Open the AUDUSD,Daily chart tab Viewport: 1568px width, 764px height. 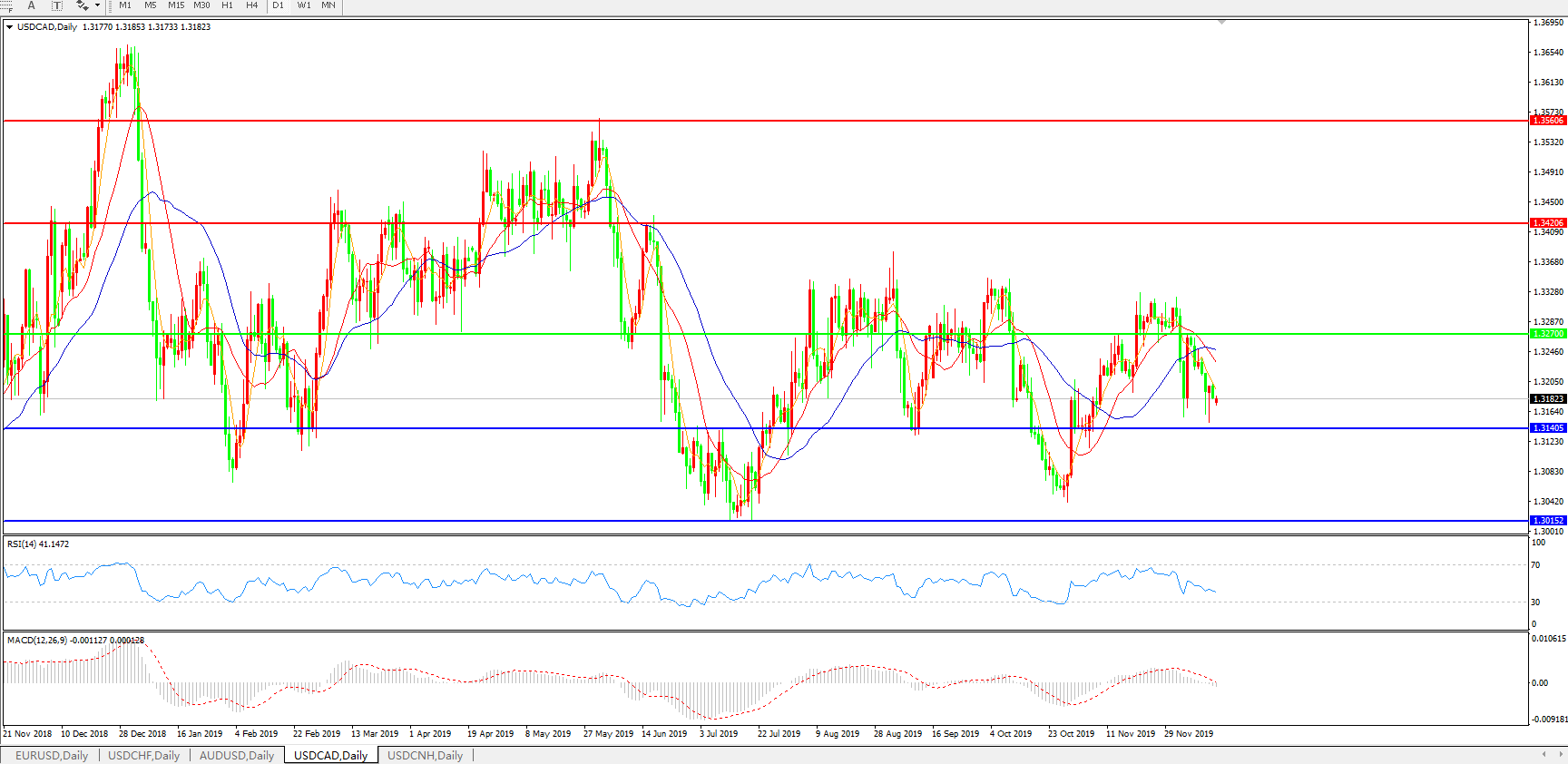(236, 755)
